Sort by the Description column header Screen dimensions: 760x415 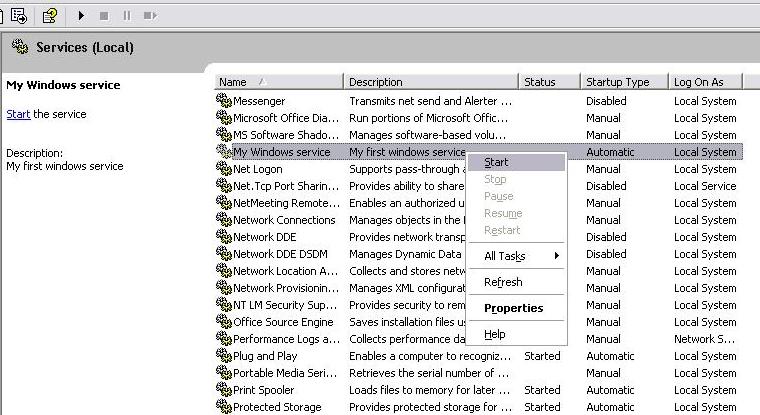click(430, 82)
